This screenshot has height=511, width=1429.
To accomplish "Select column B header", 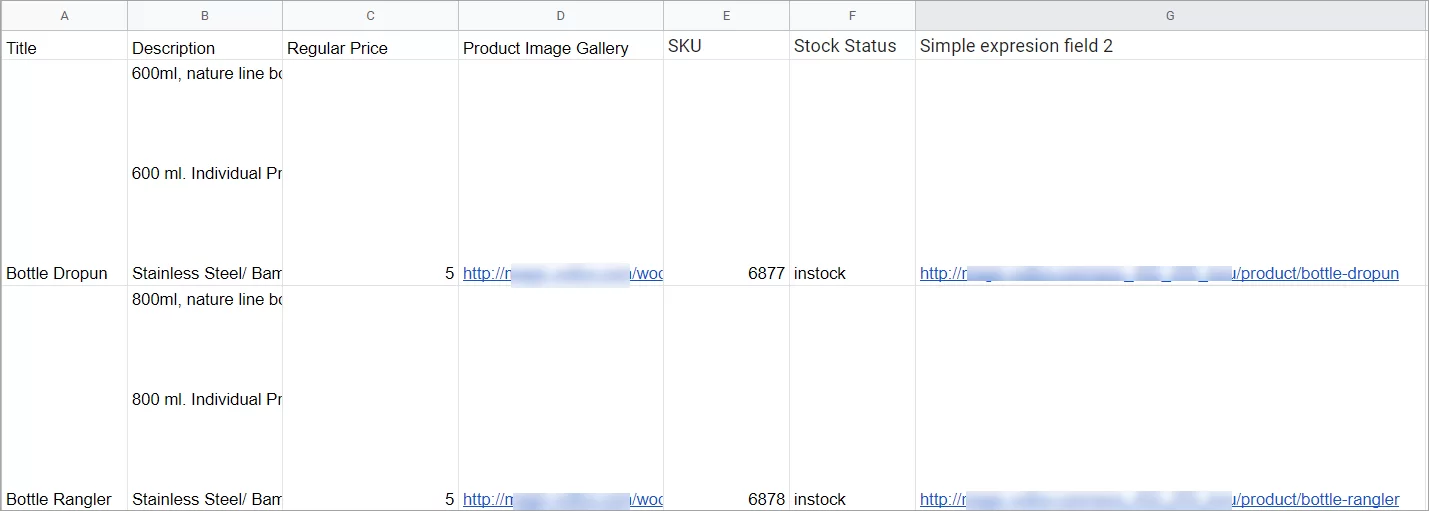I will click(x=205, y=16).
